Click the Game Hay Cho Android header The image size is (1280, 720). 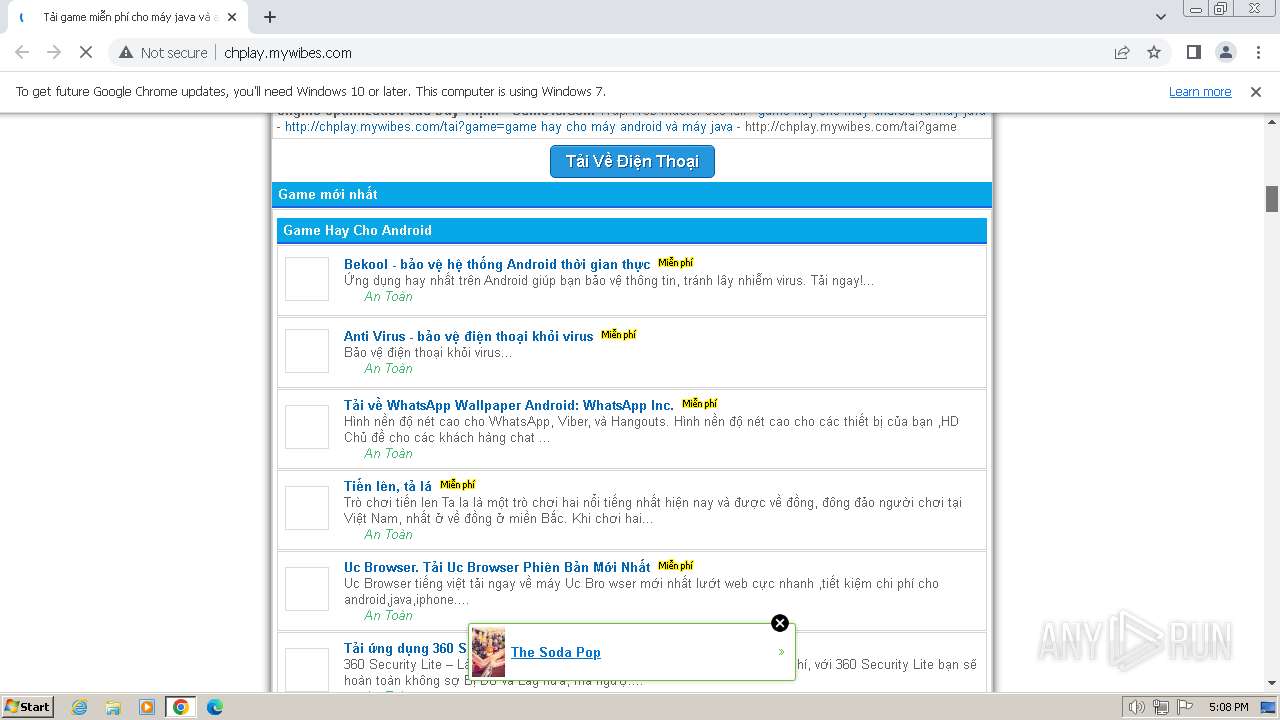(632, 231)
